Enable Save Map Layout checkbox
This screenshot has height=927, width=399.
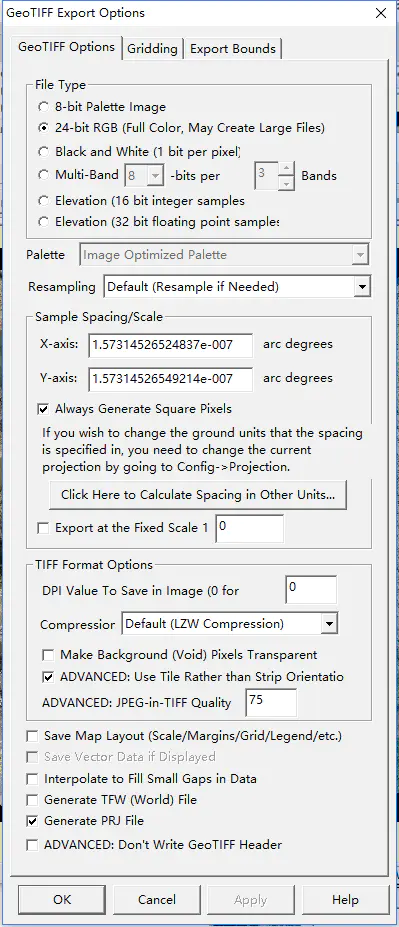coord(32,736)
